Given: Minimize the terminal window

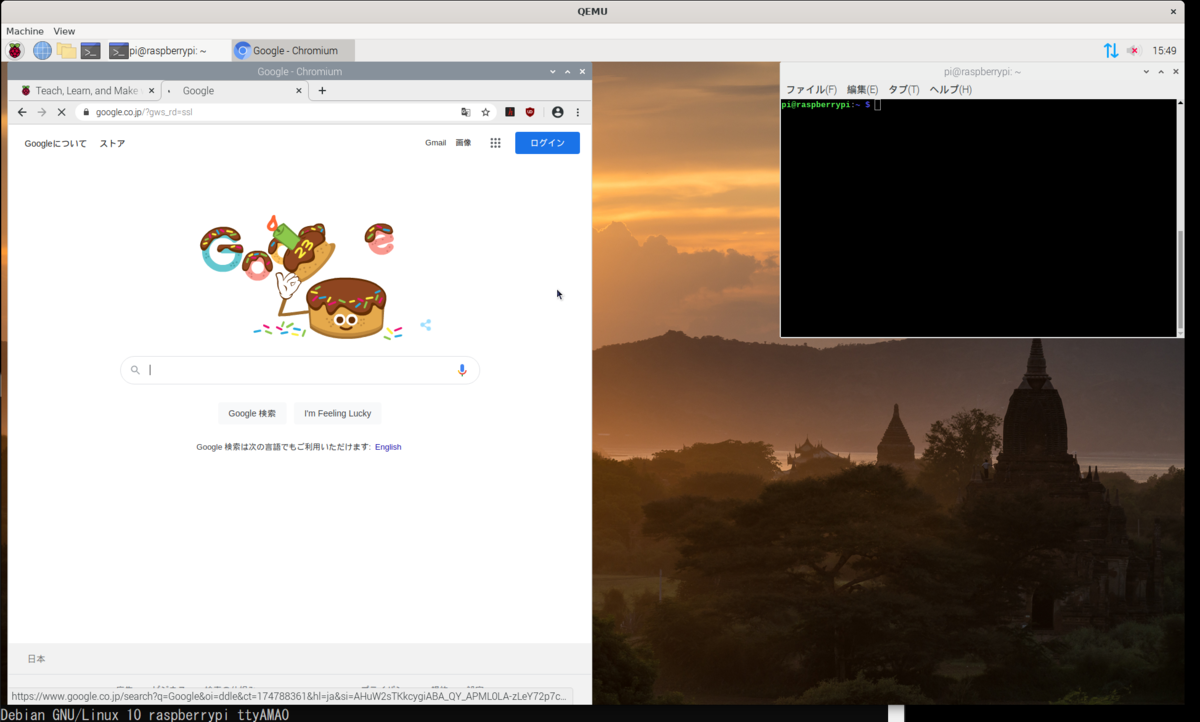Looking at the screenshot, I should [x=1147, y=72].
